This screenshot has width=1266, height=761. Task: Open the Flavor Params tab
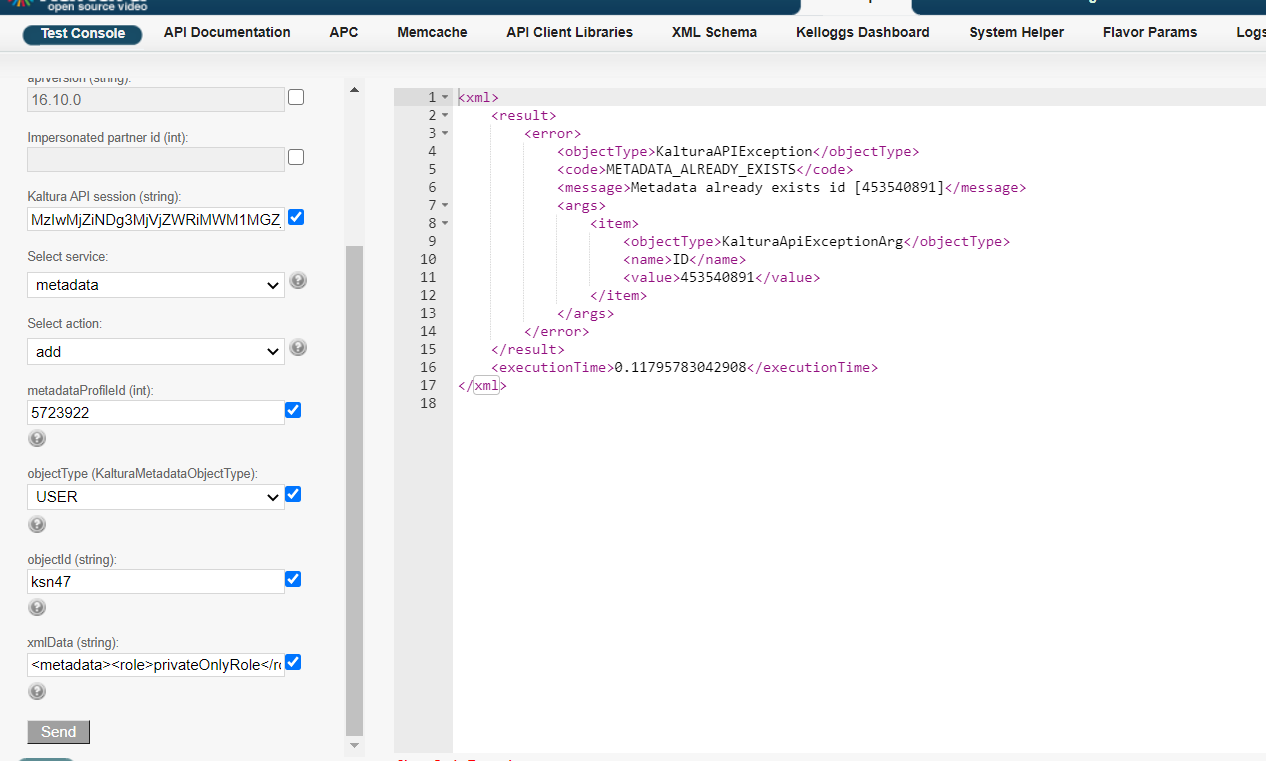coord(1150,32)
